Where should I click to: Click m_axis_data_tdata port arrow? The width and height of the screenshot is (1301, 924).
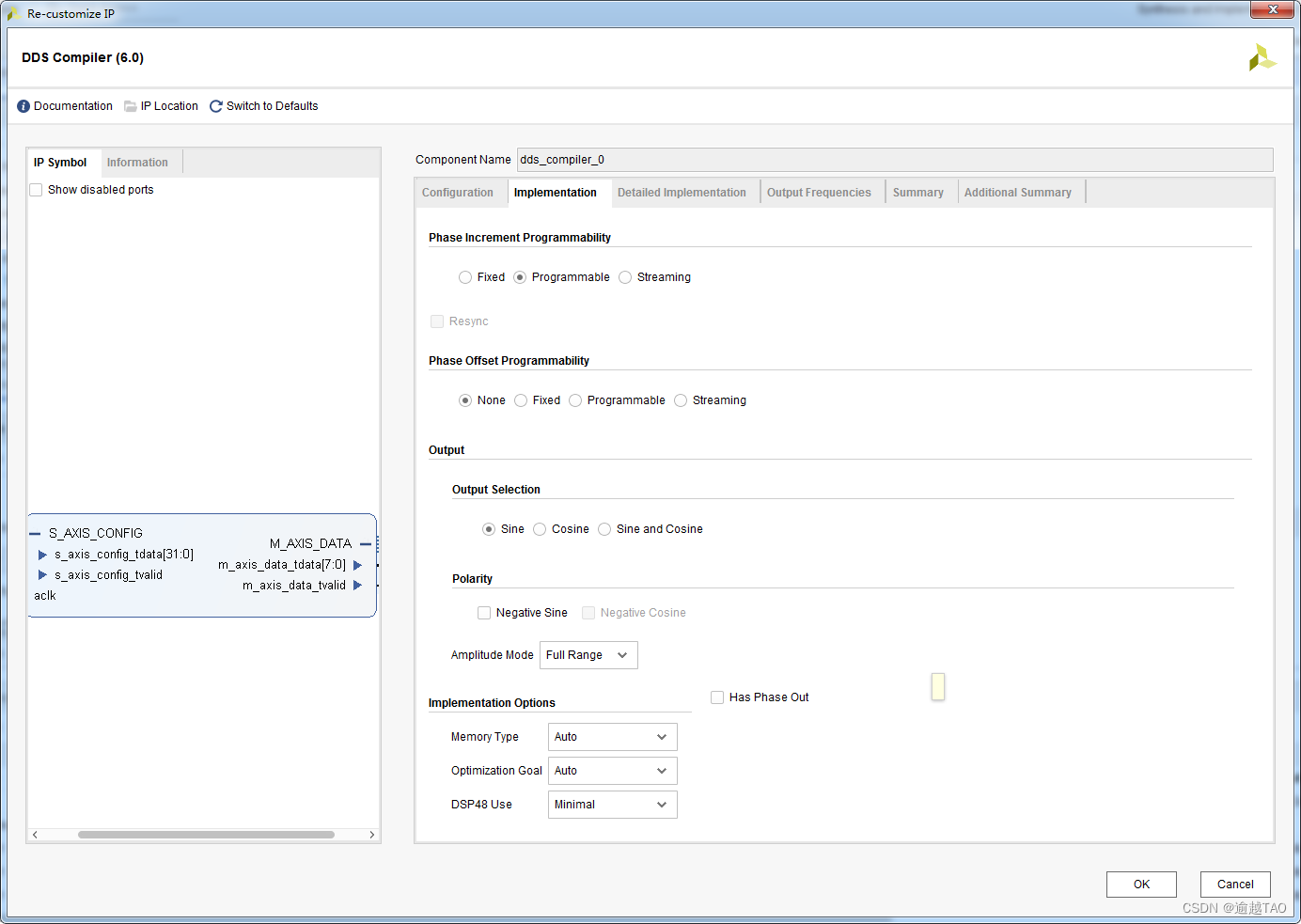(357, 565)
